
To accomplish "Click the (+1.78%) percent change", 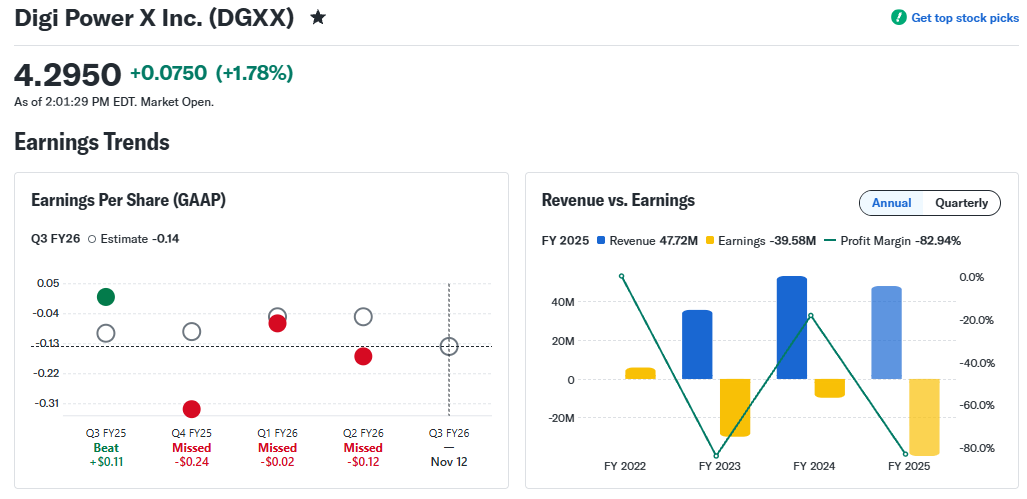I will (254, 73).
